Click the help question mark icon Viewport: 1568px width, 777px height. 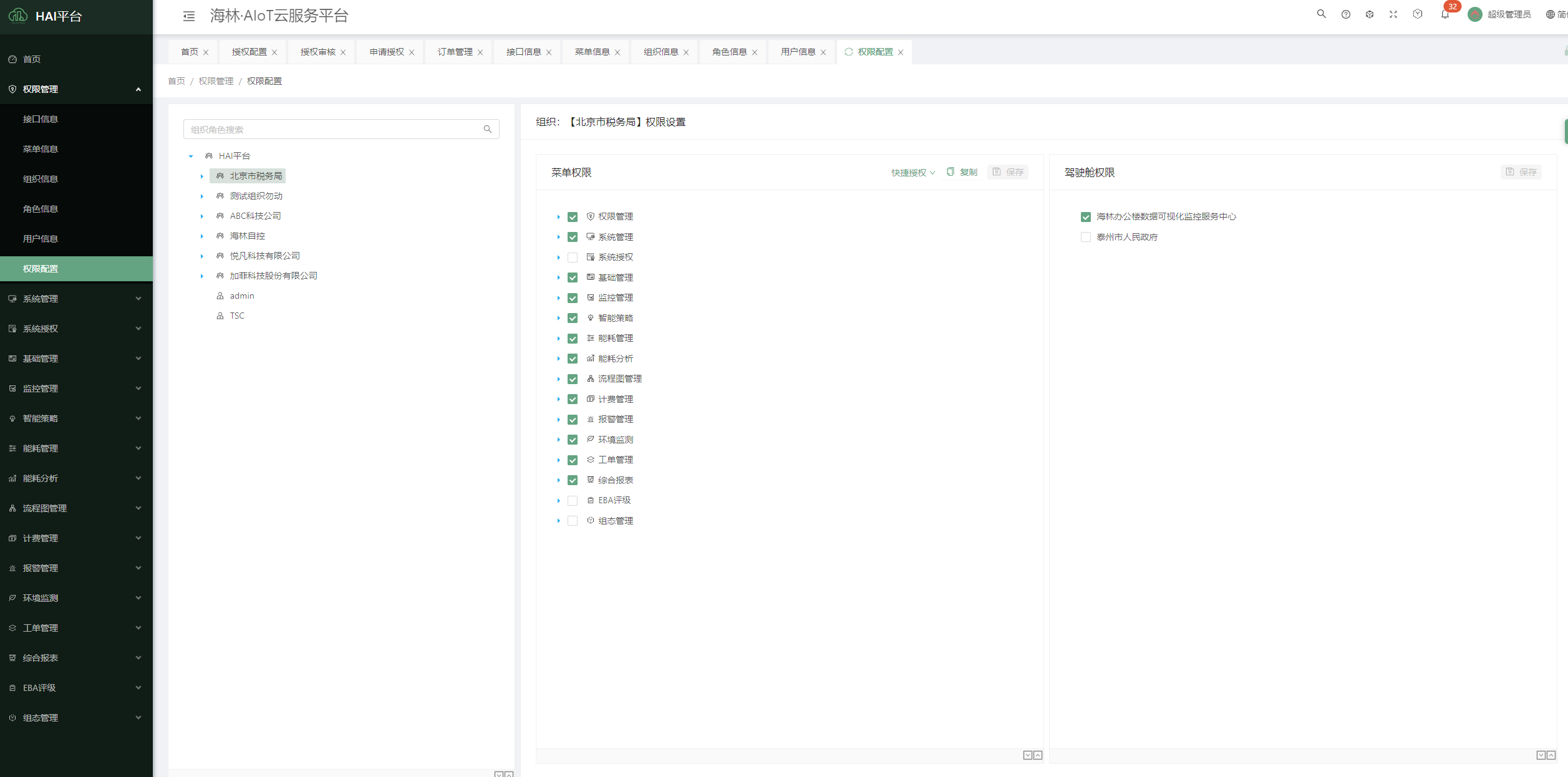tap(1345, 14)
